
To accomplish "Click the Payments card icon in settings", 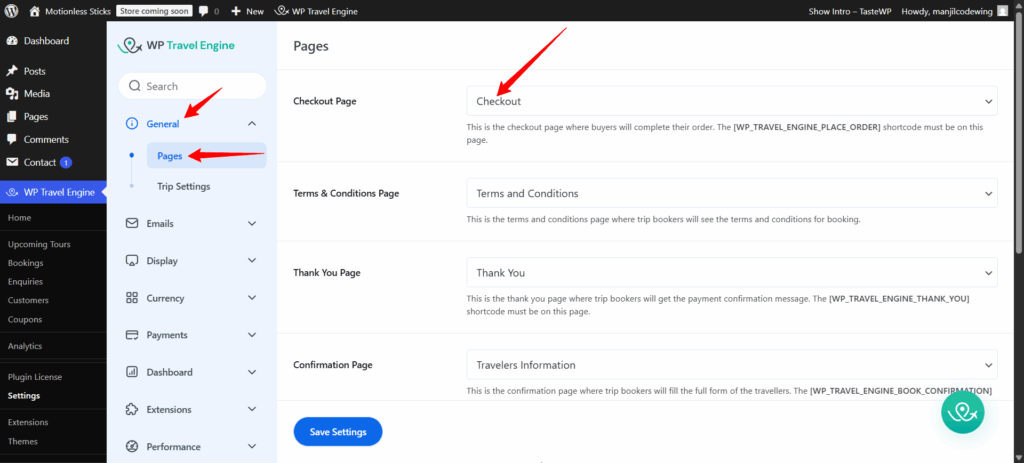I will click(132, 335).
